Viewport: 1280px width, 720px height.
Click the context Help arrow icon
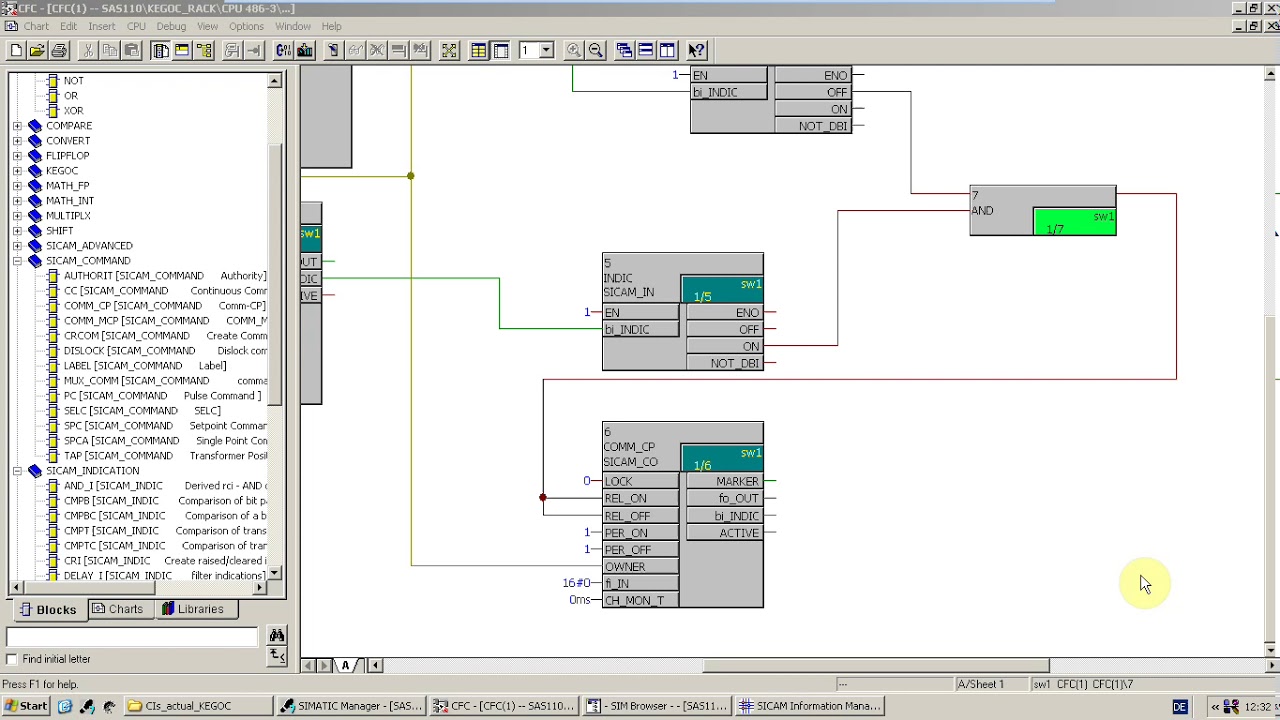pyautogui.click(x=697, y=50)
